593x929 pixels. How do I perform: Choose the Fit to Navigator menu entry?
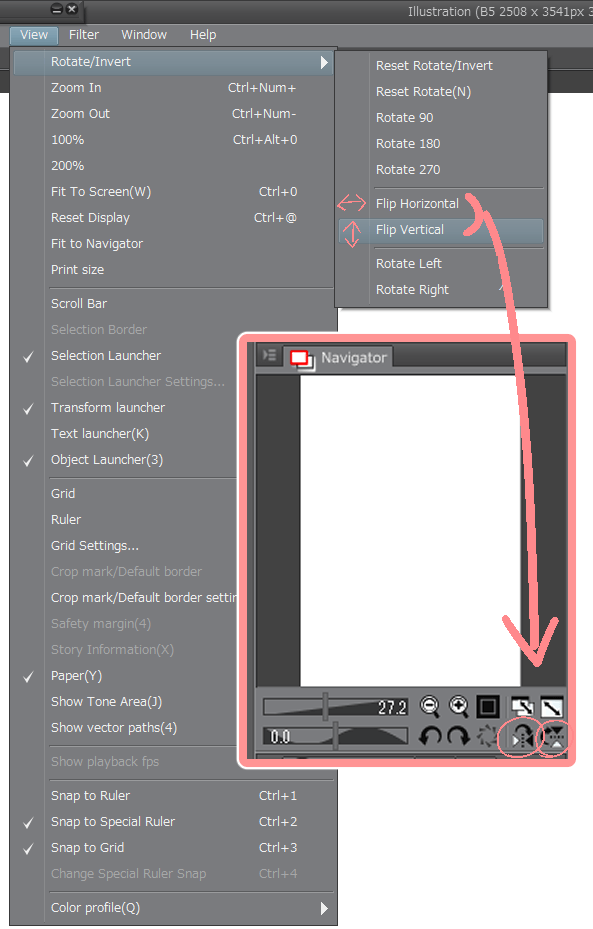click(x=173, y=244)
